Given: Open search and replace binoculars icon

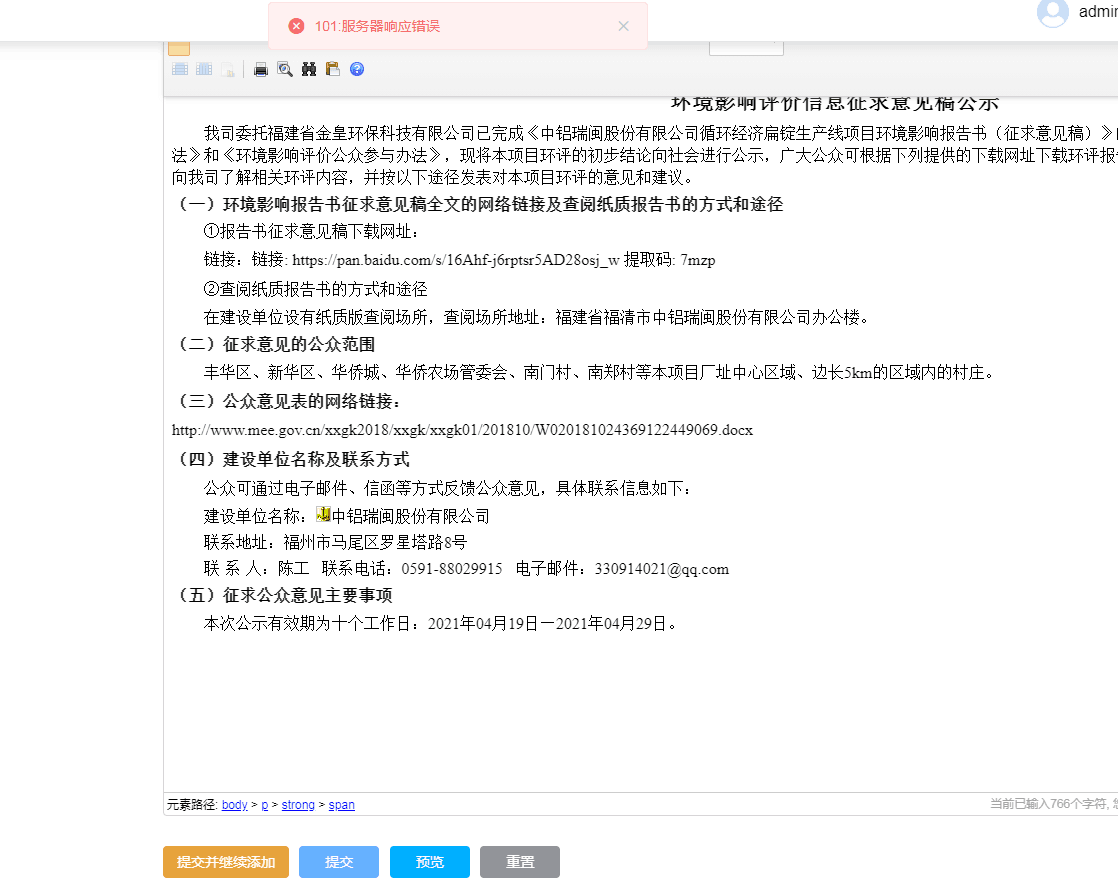Looking at the screenshot, I should click(x=309, y=69).
